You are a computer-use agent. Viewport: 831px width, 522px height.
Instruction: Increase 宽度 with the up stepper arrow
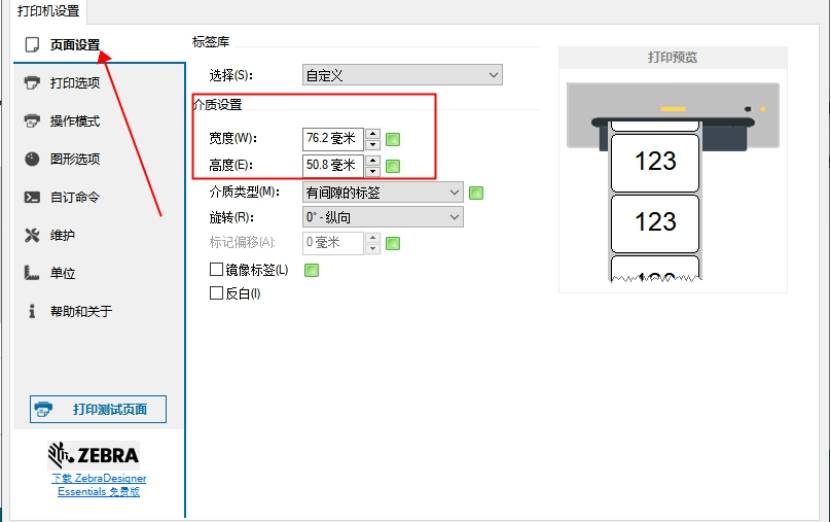(373, 133)
